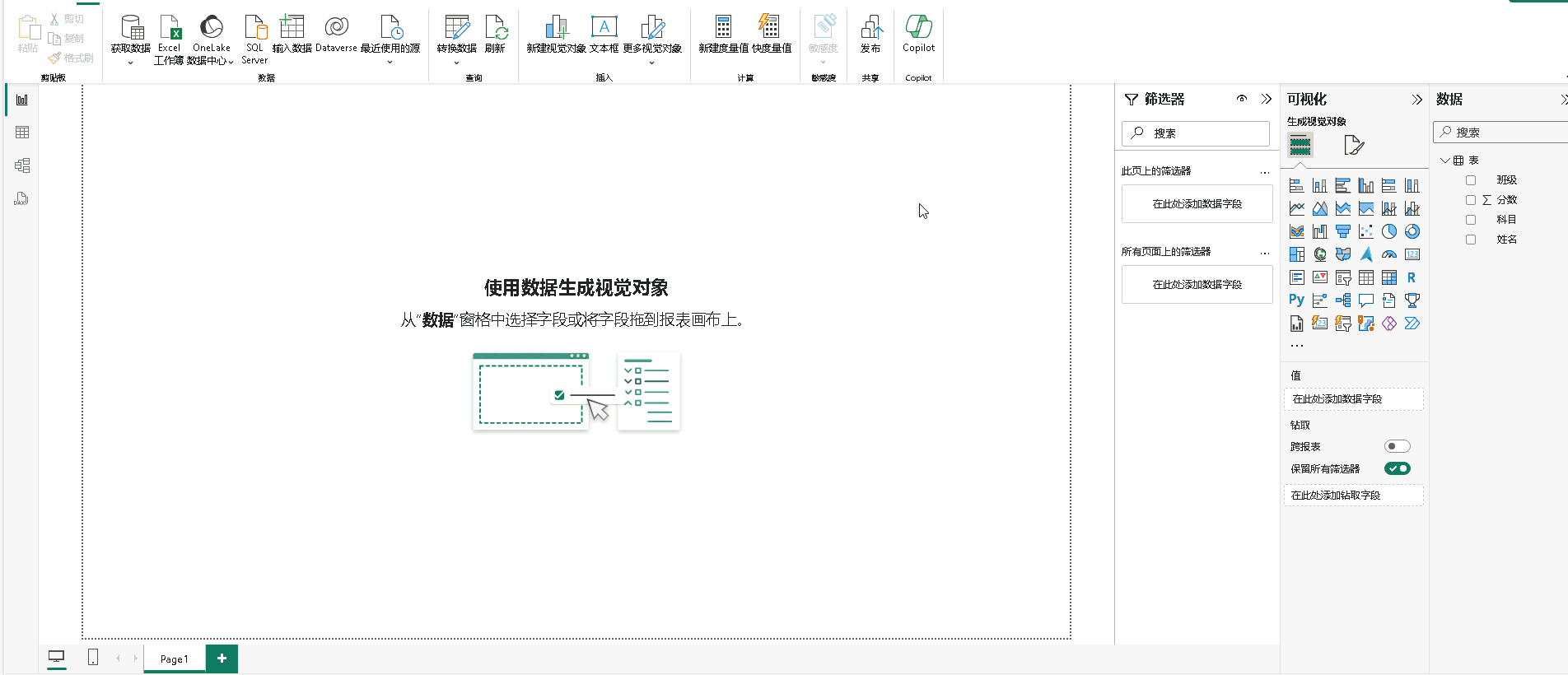This screenshot has height=675, width=1568.
Task: Switch to build visual tab in 可视化
Action: [x=1300, y=146]
